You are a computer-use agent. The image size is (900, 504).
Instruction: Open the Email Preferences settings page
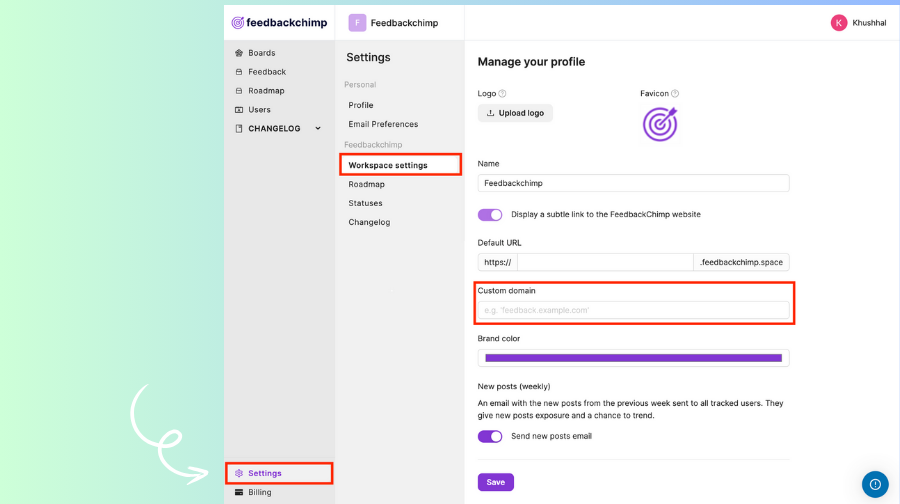tap(383, 124)
